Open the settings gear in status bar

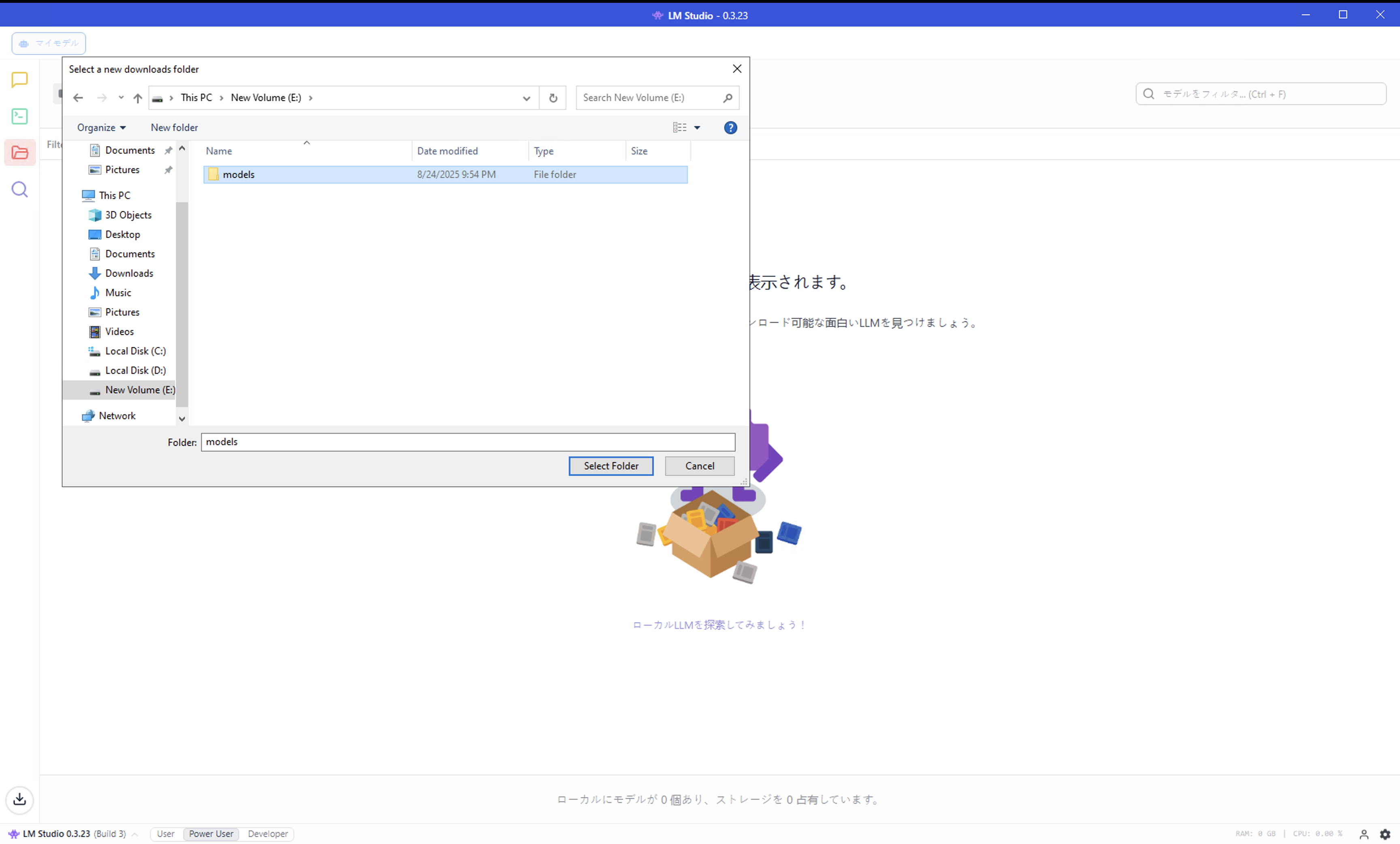coord(1385,834)
